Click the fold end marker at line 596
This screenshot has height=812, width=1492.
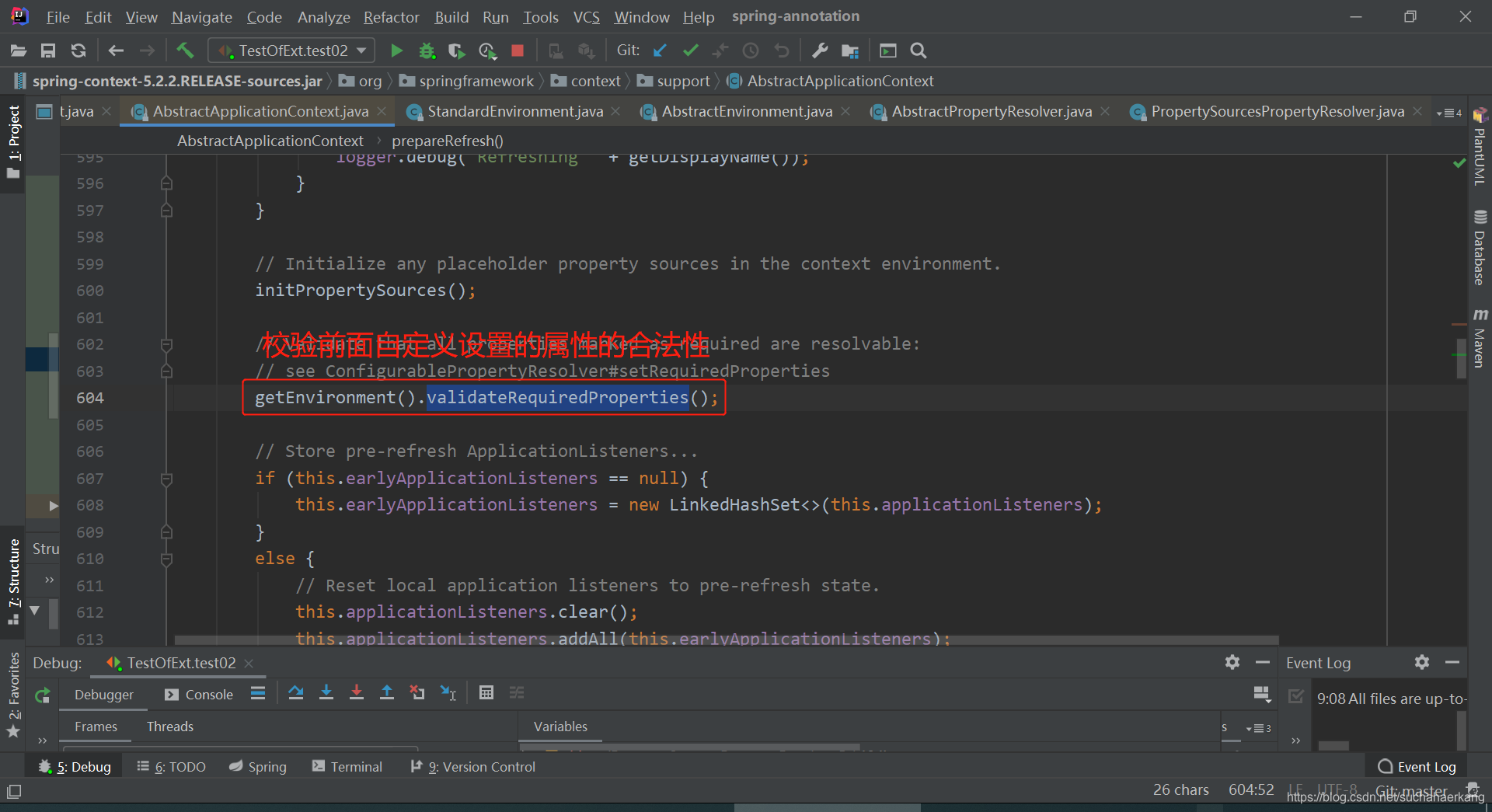point(166,183)
